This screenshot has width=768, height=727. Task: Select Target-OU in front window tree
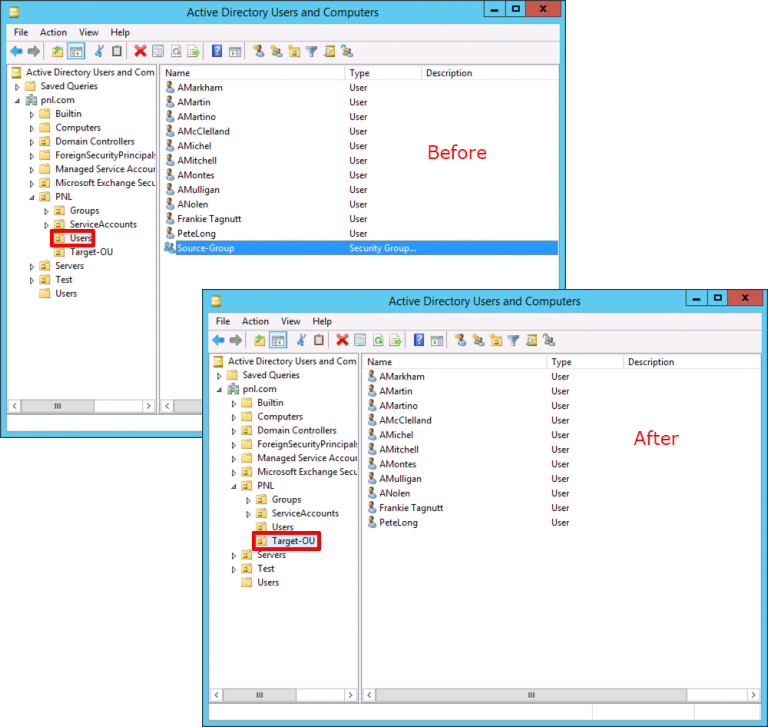(x=293, y=541)
